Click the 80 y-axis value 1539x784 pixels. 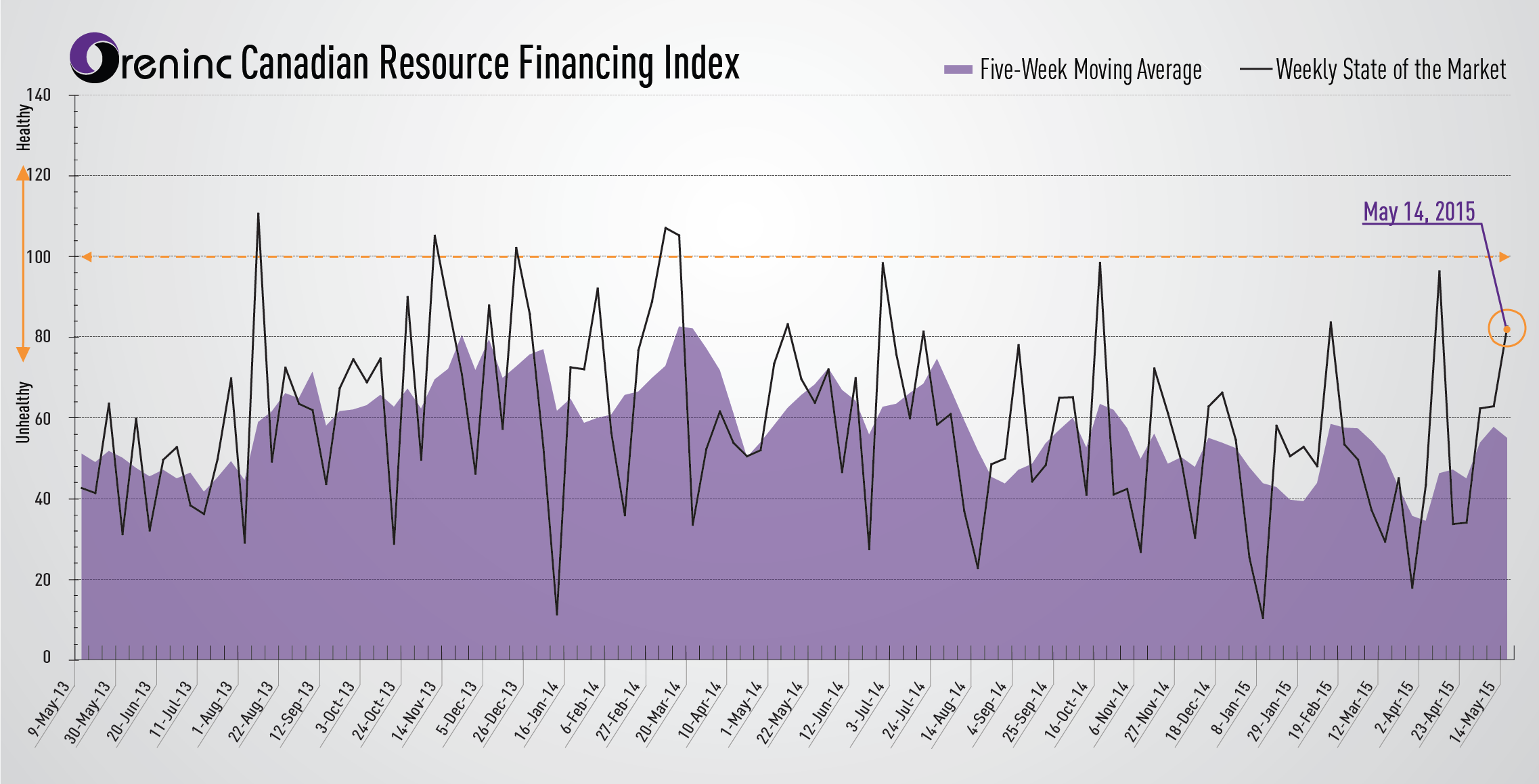click(x=43, y=337)
